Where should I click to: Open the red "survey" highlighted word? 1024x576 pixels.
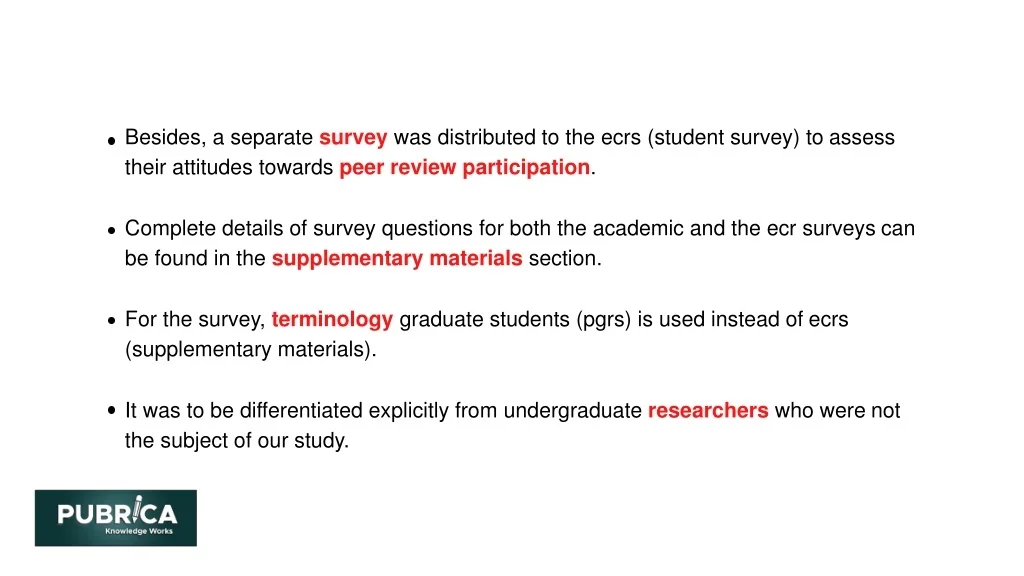coord(353,138)
